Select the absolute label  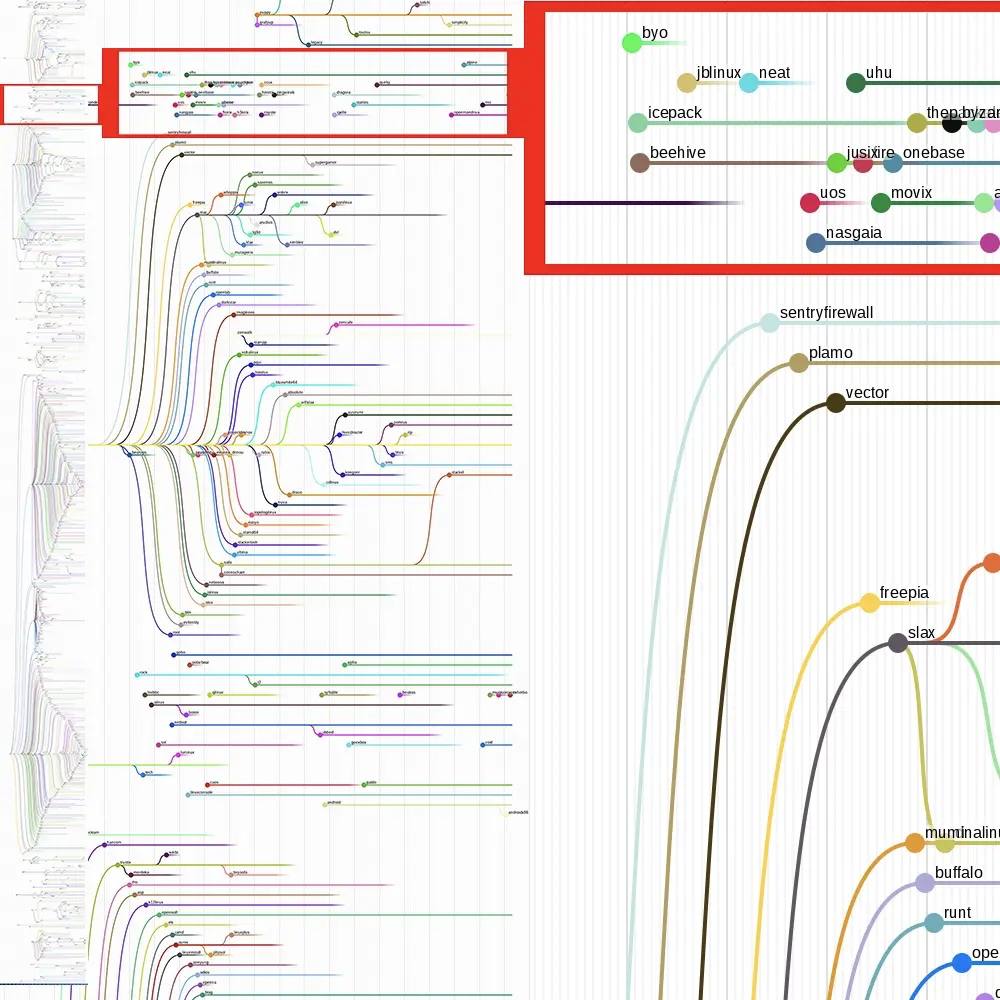tap(295, 393)
